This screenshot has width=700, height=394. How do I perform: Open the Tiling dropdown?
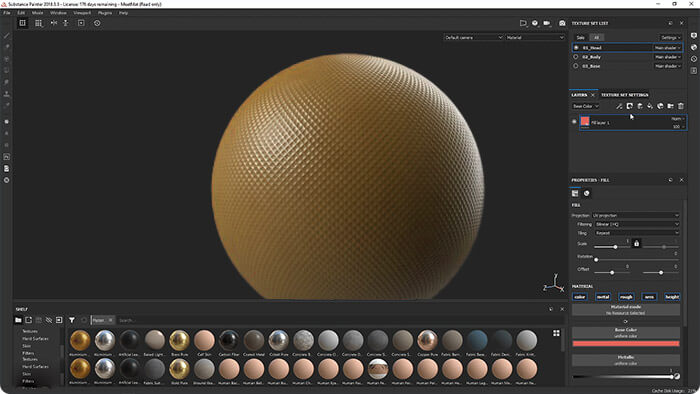tap(637, 233)
